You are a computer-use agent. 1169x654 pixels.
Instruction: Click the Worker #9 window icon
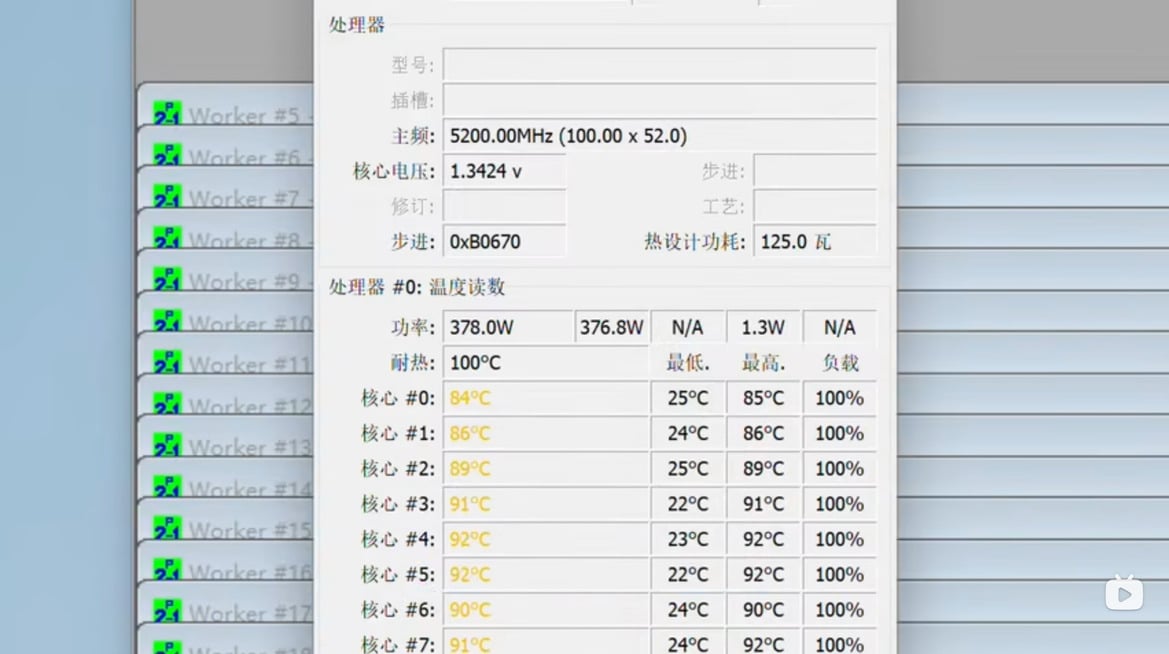(167, 279)
